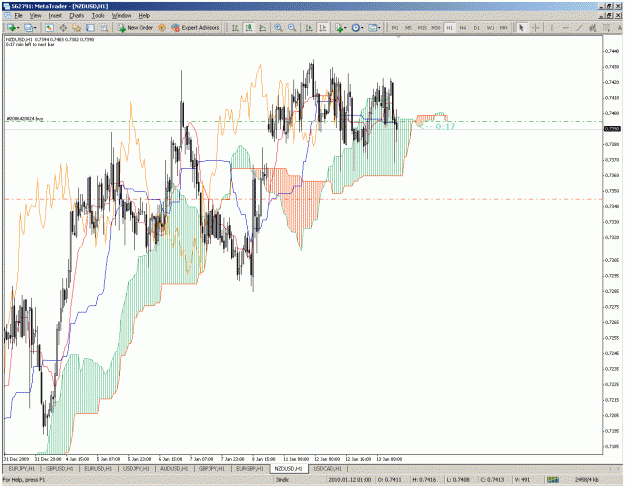
Task: Toggle the Data Window icon
Action: [63, 28]
